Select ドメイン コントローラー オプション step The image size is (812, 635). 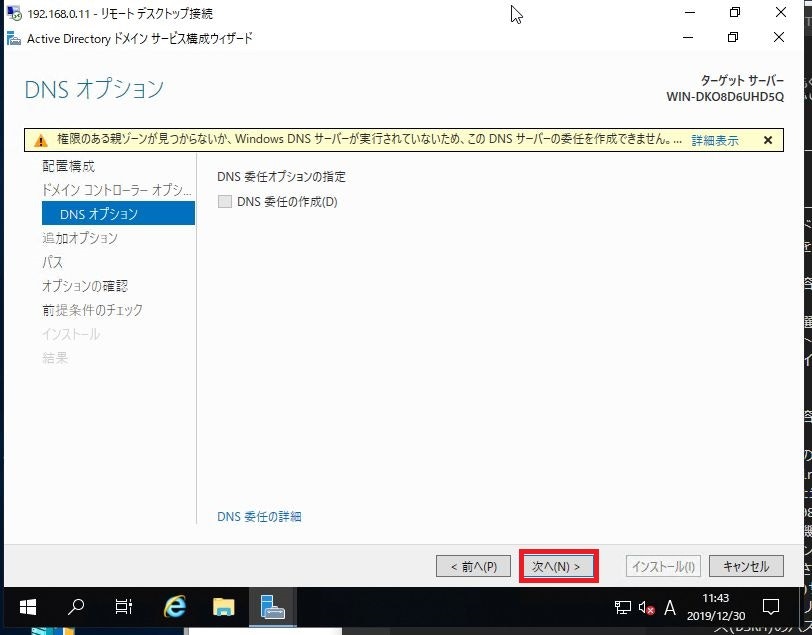pyautogui.click(x=117, y=190)
